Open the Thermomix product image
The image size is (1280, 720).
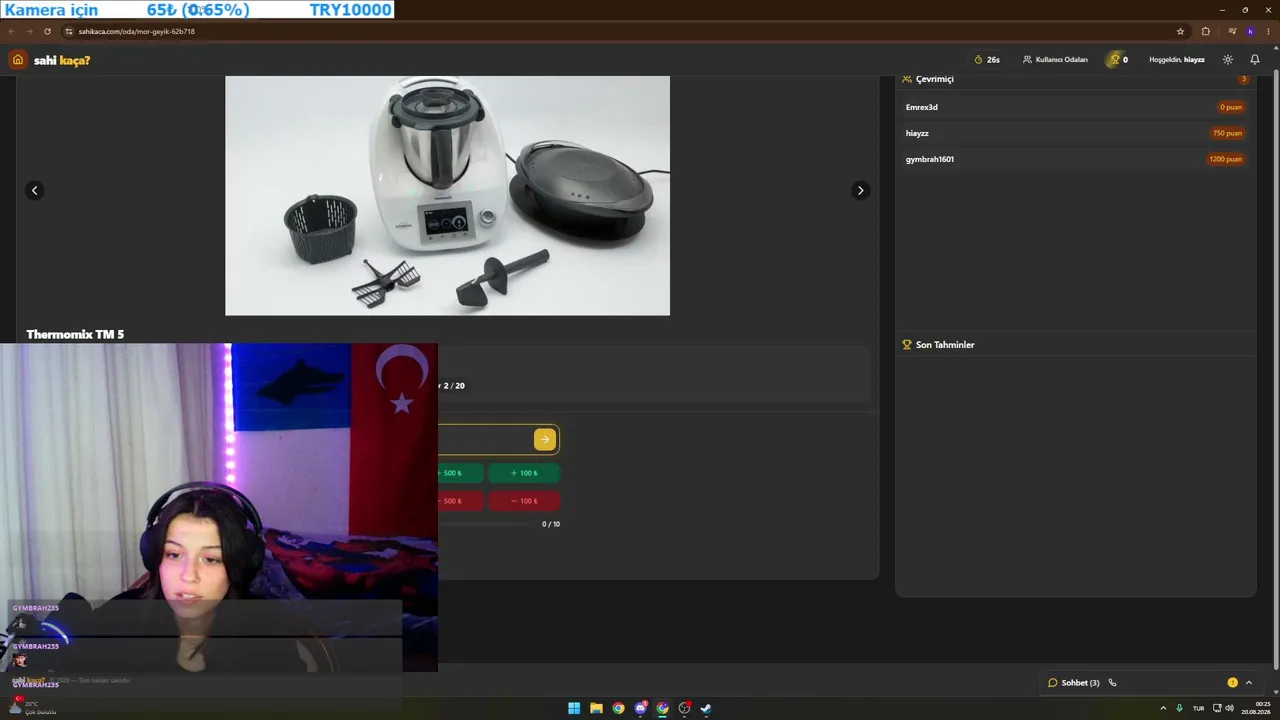tap(447, 196)
